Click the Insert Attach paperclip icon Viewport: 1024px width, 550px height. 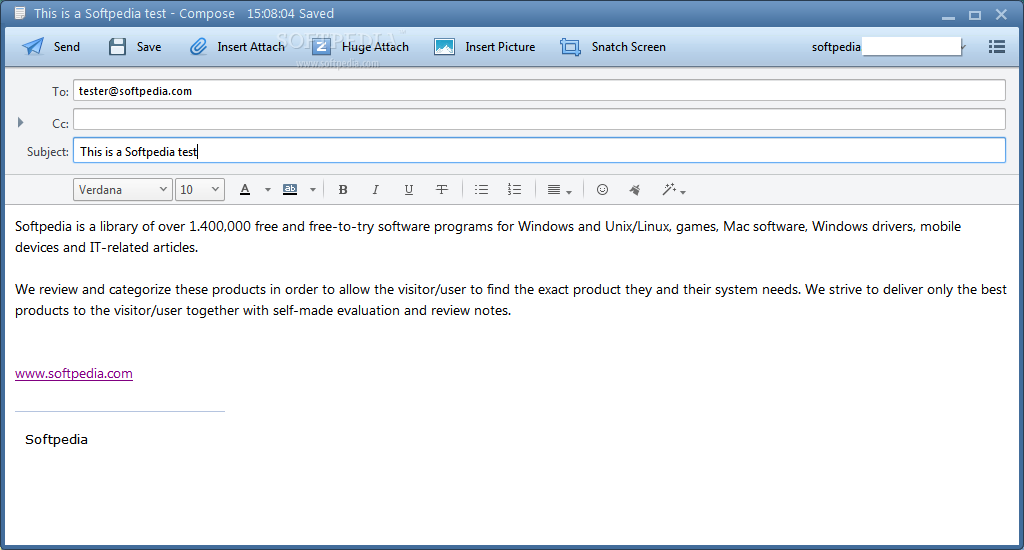click(x=198, y=47)
